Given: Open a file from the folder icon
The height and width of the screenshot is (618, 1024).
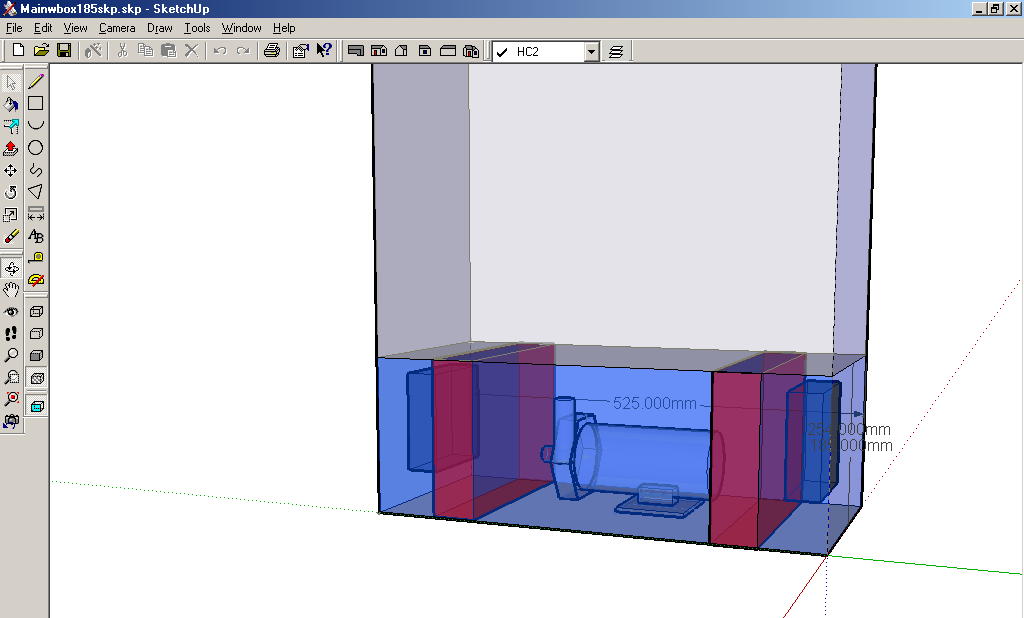Looking at the screenshot, I should (41, 50).
